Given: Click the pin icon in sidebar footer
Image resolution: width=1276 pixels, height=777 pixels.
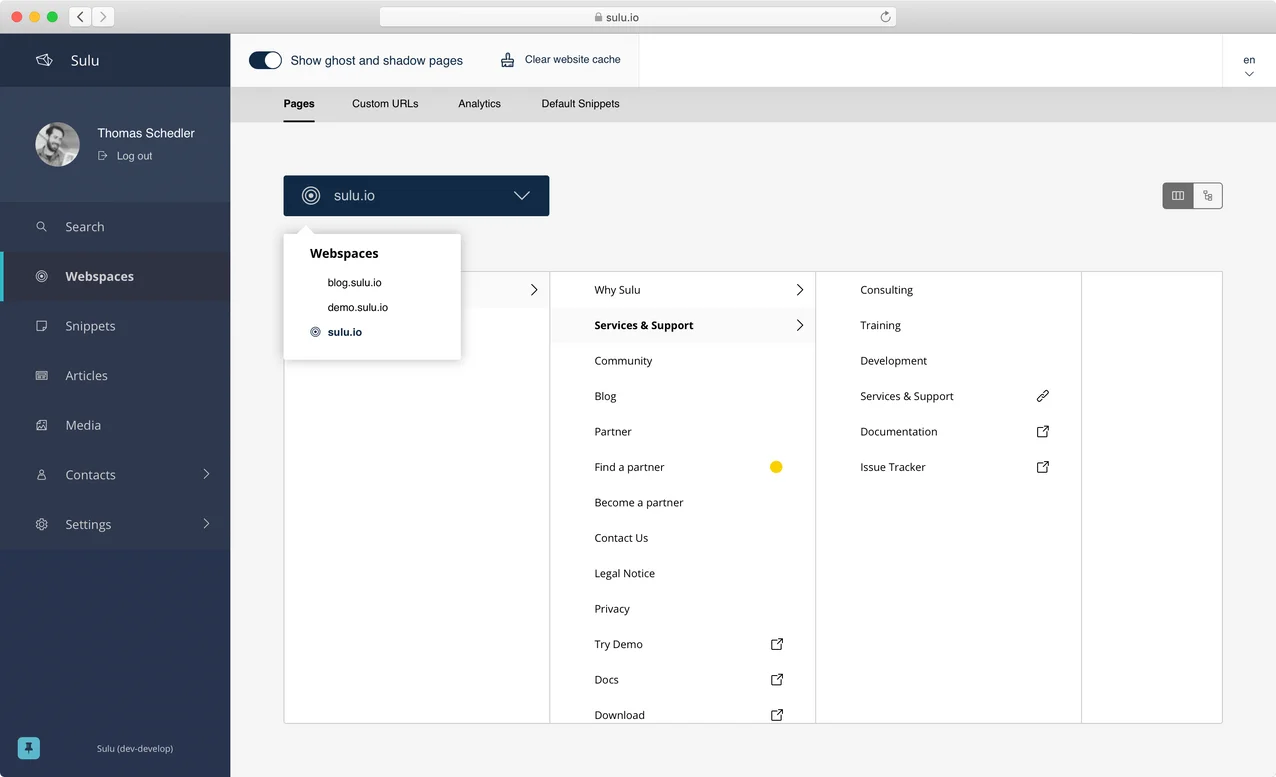Looking at the screenshot, I should coord(29,748).
